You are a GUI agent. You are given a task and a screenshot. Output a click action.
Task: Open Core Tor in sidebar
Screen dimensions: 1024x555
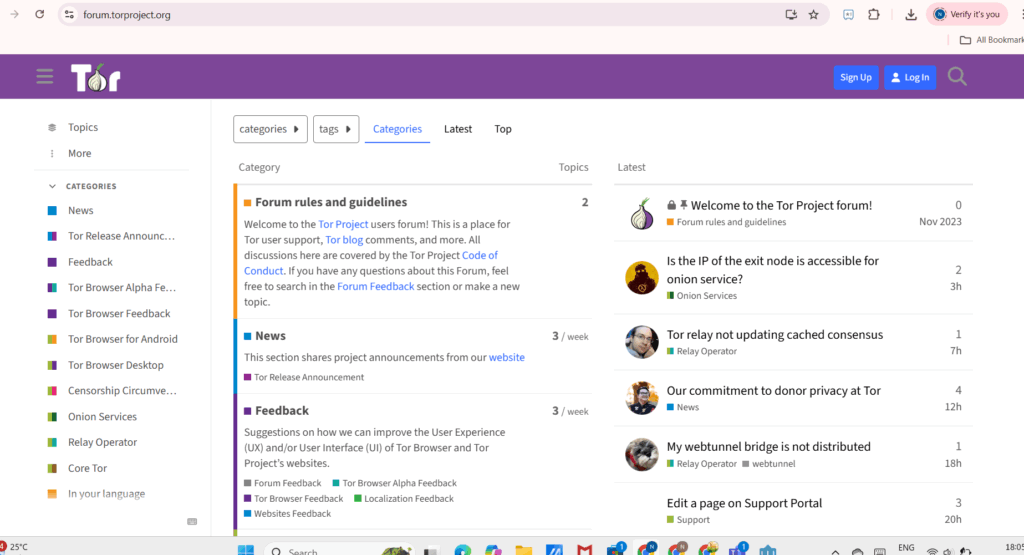pos(88,468)
